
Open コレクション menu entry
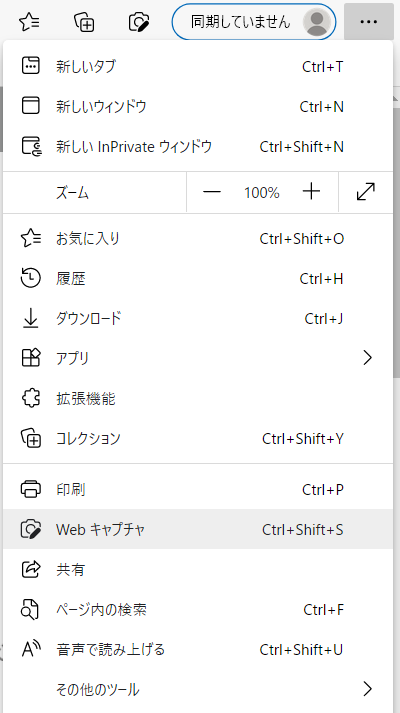point(198,438)
